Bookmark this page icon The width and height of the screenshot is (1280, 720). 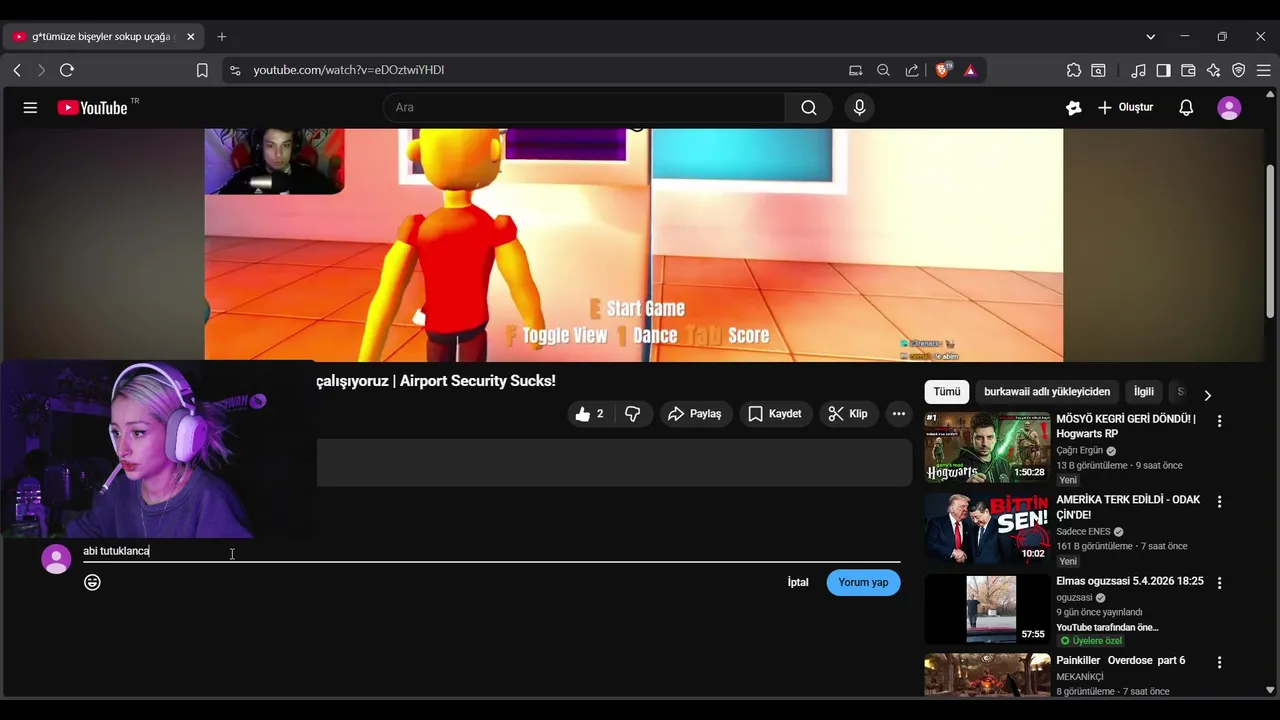pyautogui.click(x=202, y=70)
